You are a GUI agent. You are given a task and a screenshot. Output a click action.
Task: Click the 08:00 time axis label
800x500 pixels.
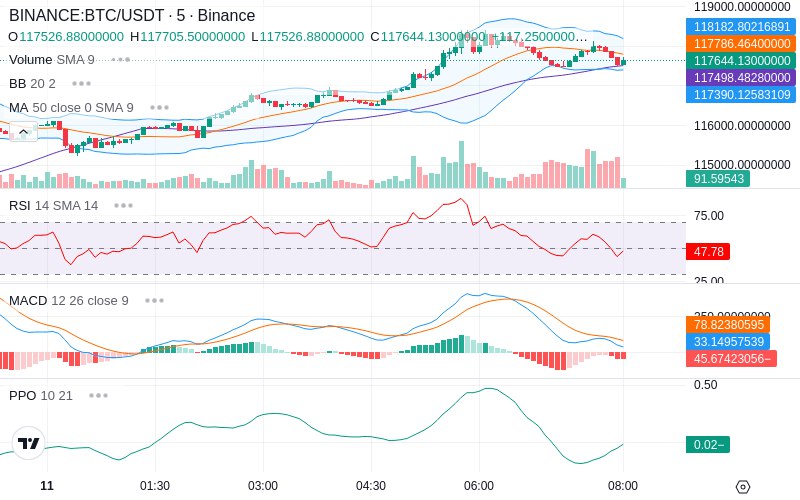tap(622, 486)
